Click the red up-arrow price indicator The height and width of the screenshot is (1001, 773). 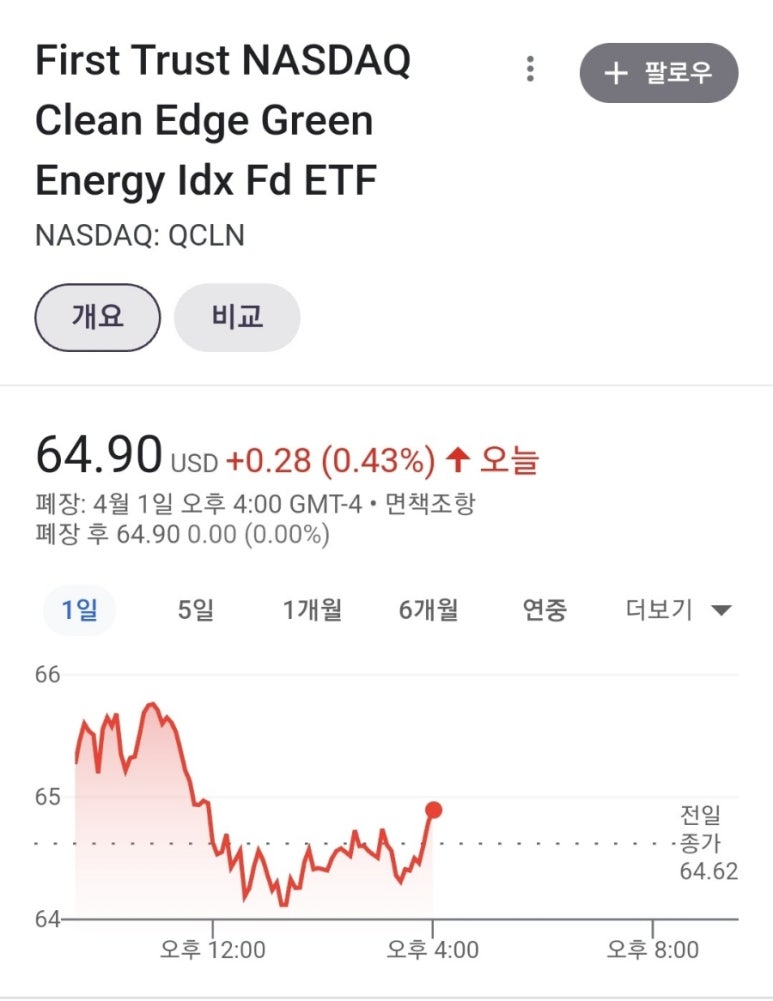tap(458, 459)
